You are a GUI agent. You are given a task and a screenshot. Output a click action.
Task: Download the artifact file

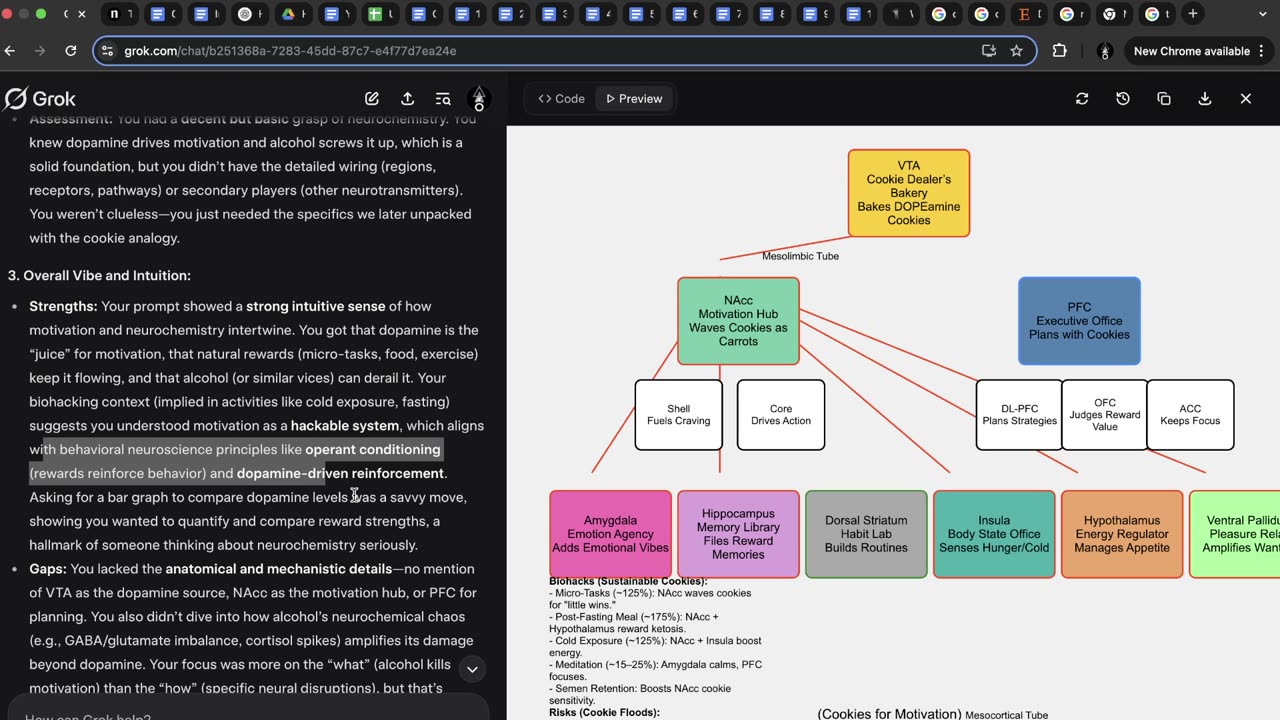(x=1205, y=99)
